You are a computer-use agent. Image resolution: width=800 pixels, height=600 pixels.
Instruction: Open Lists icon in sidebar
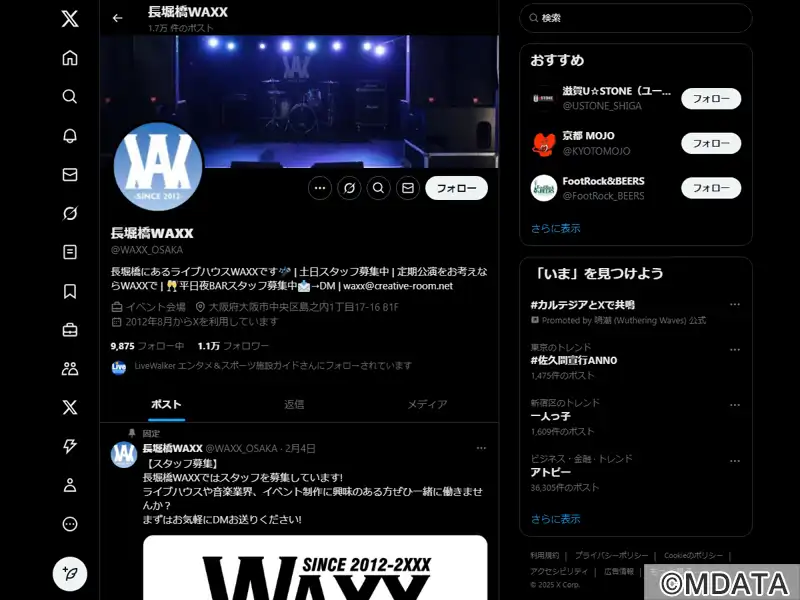click(70, 252)
